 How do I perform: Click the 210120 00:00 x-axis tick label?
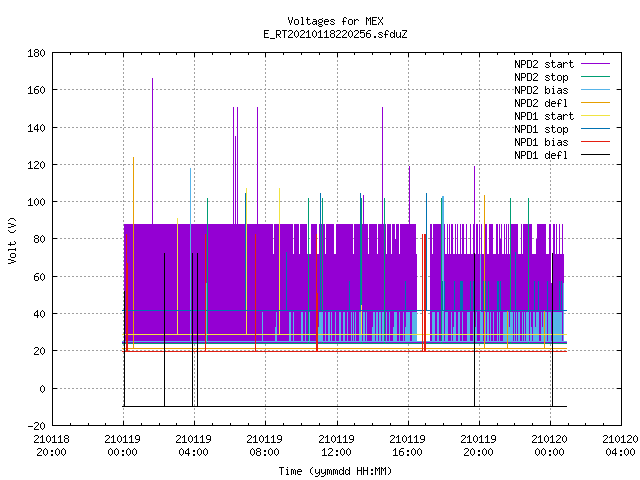549,446
